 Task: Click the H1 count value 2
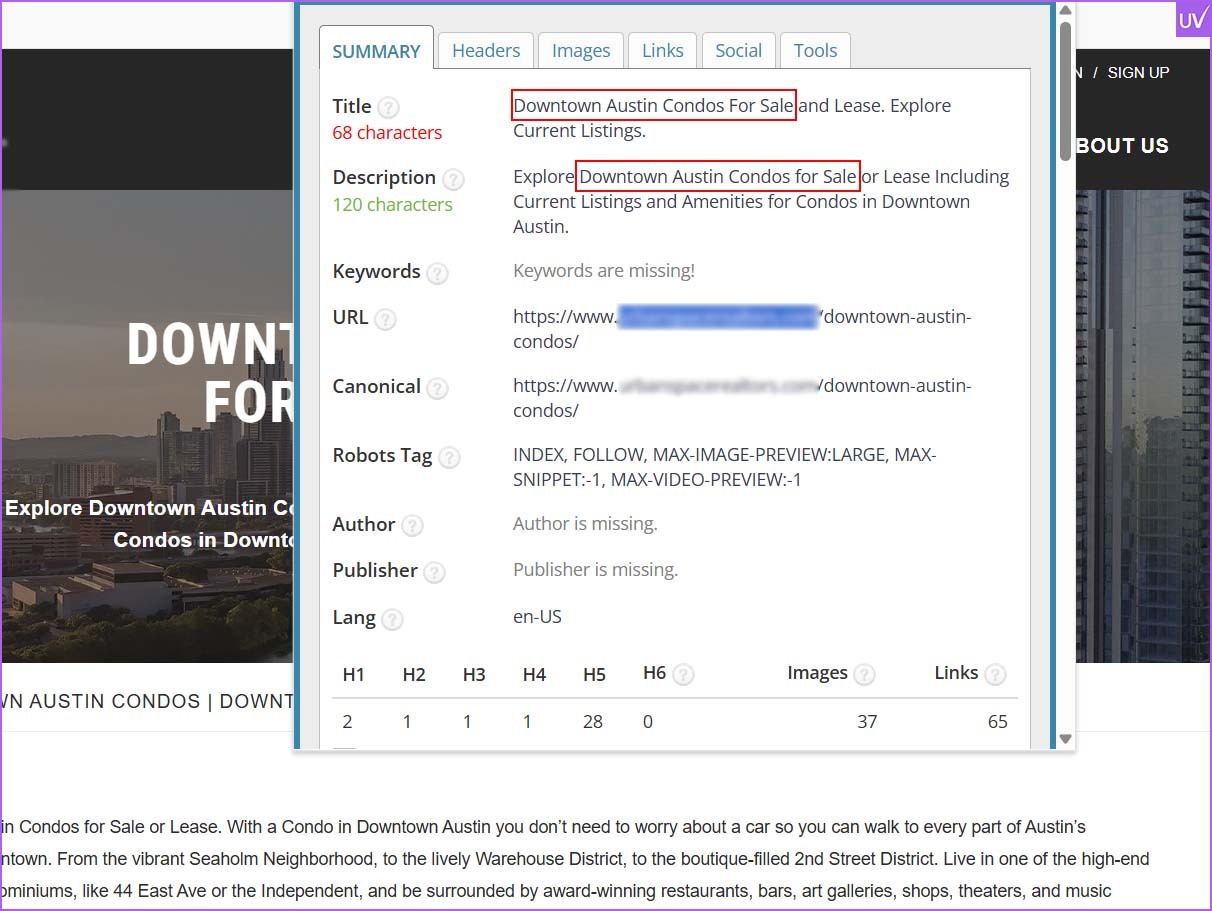pos(347,722)
